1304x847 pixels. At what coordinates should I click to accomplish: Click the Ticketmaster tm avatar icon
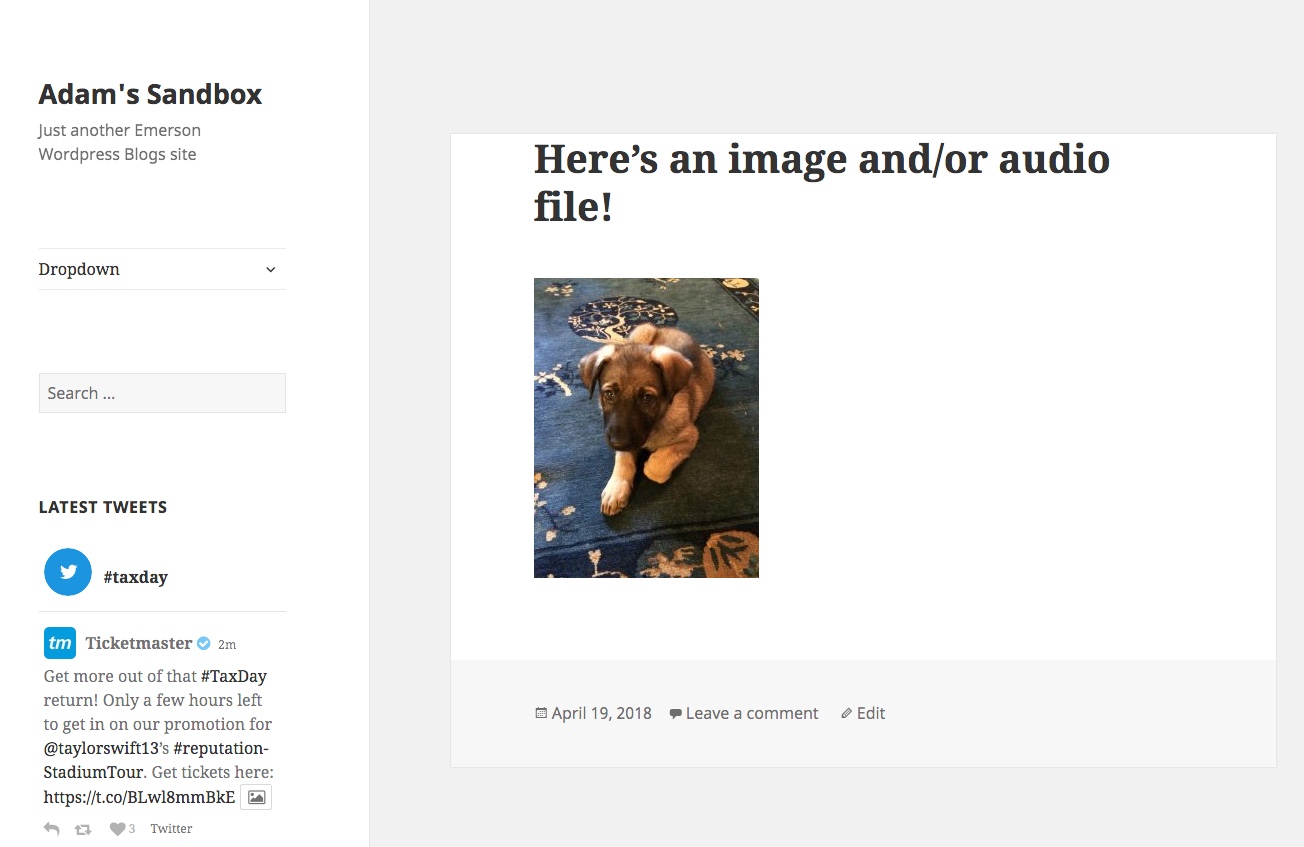pos(60,643)
